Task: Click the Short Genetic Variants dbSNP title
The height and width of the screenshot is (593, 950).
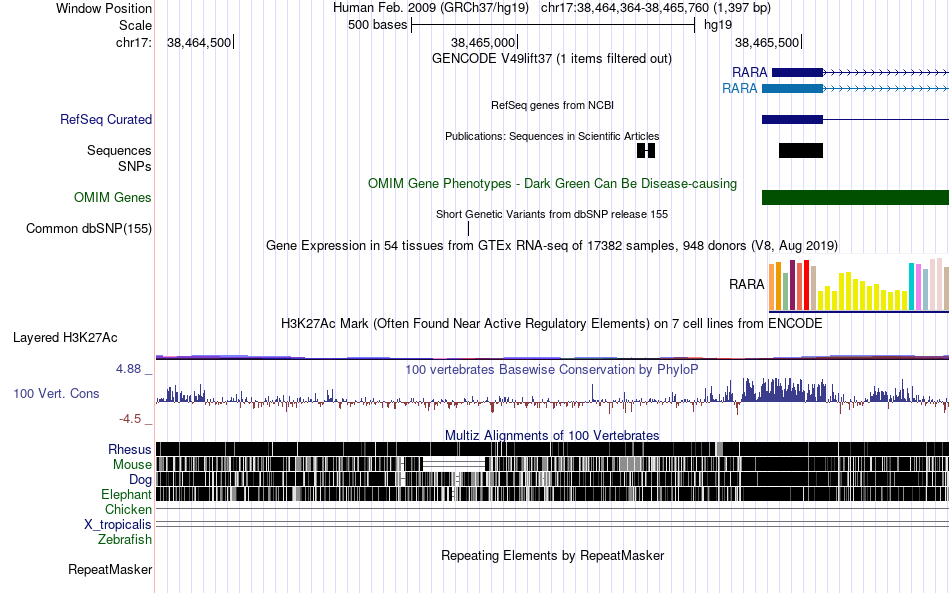Action: [x=552, y=214]
